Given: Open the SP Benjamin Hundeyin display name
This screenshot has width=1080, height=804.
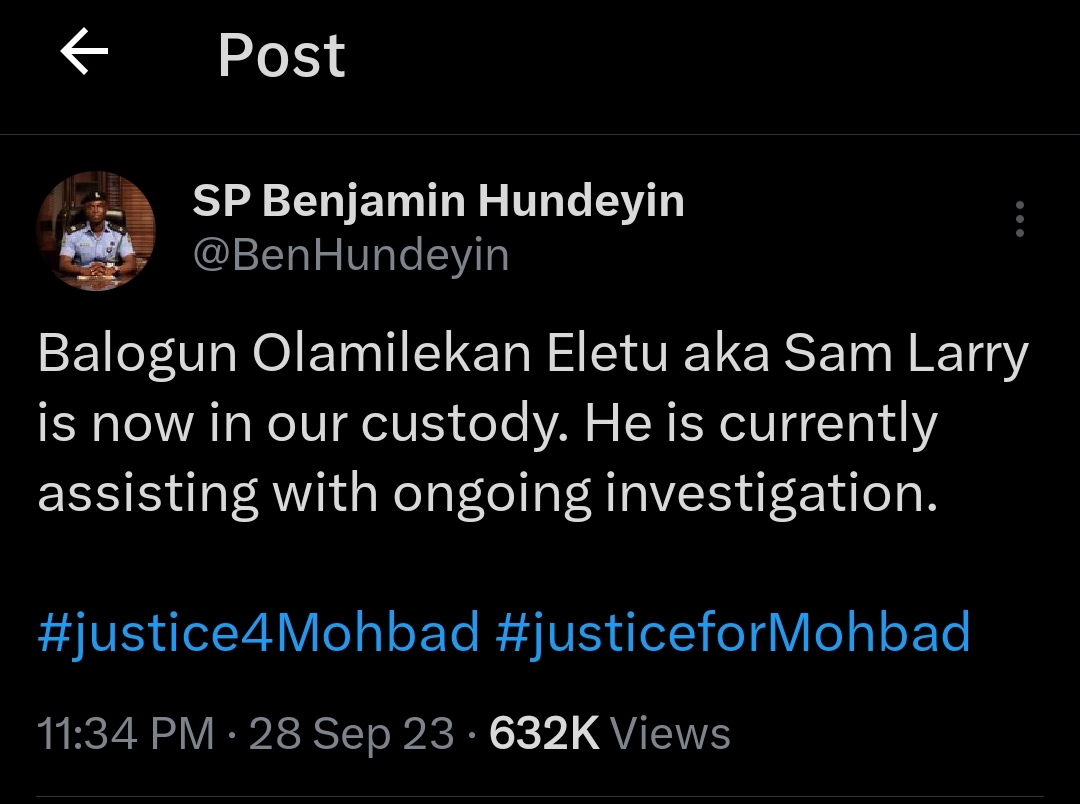Looking at the screenshot, I should 438,201.
